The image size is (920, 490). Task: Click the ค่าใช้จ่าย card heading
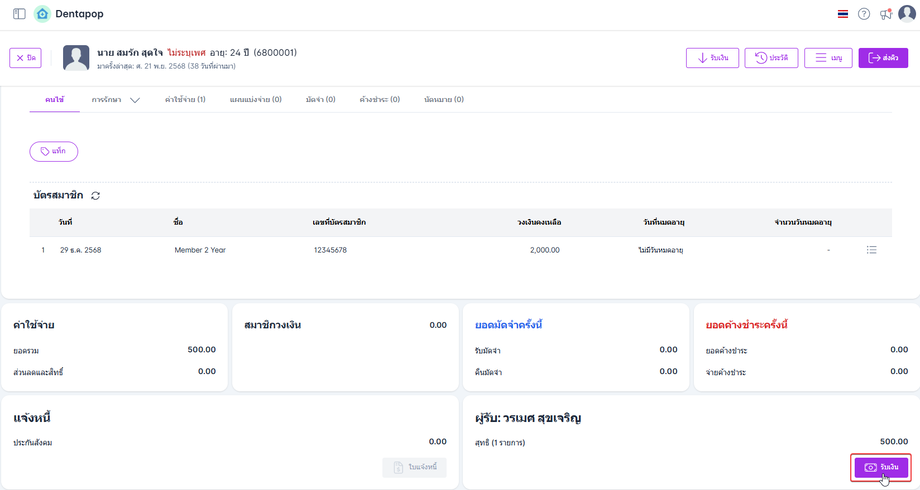pos(33,325)
